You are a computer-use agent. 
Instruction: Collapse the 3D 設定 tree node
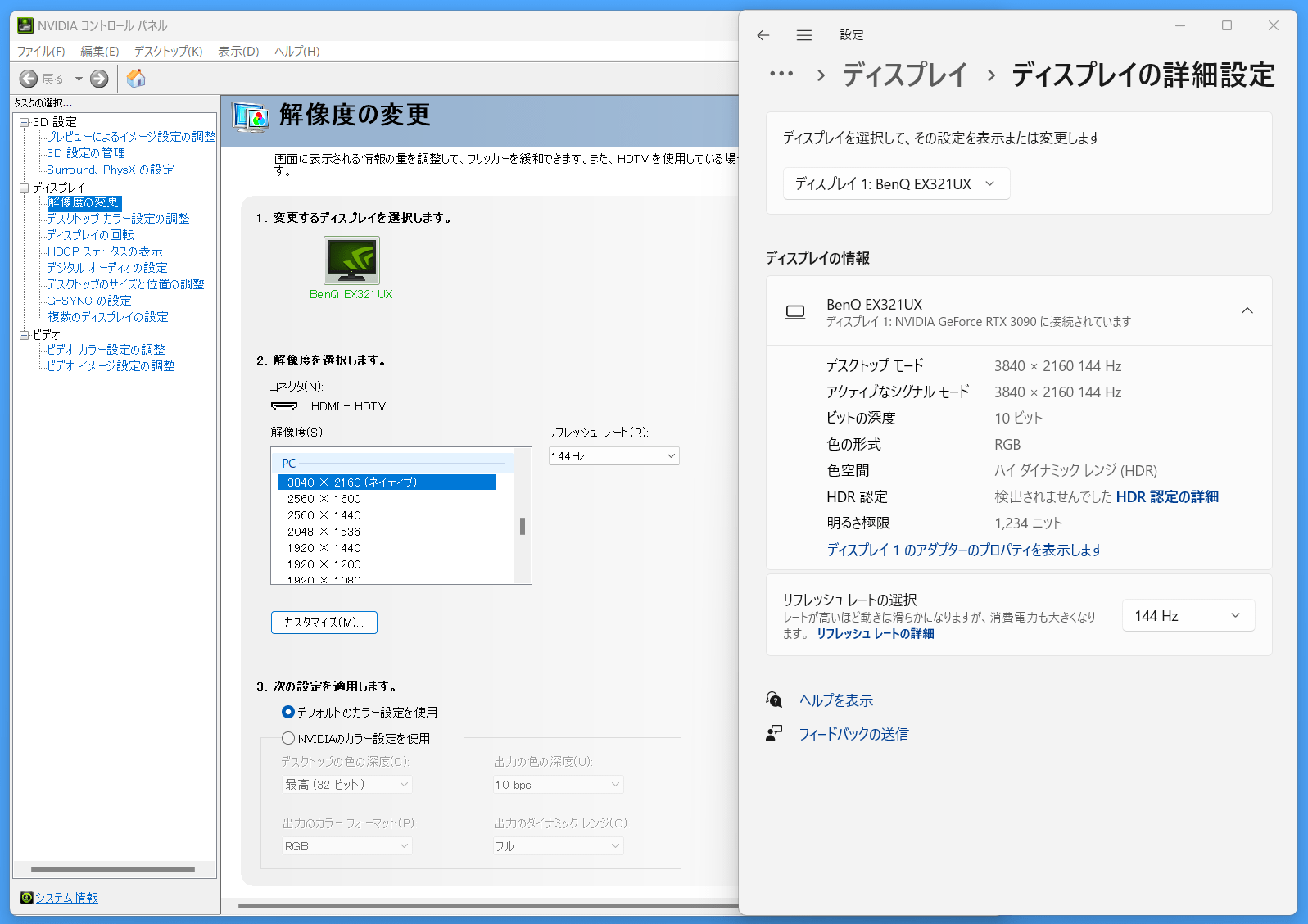(x=25, y=122)
